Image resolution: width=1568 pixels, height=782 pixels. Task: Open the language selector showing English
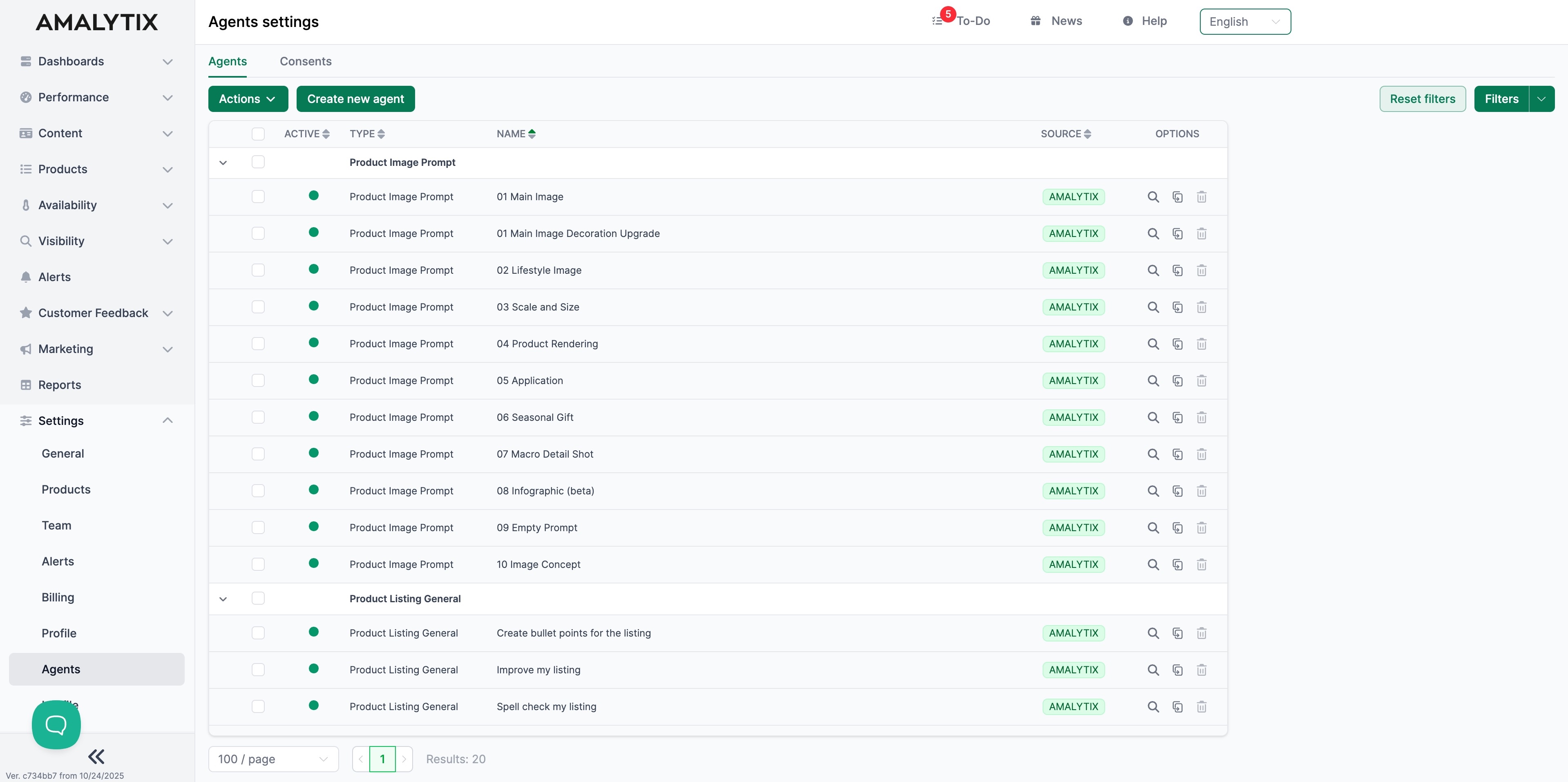1245,21
